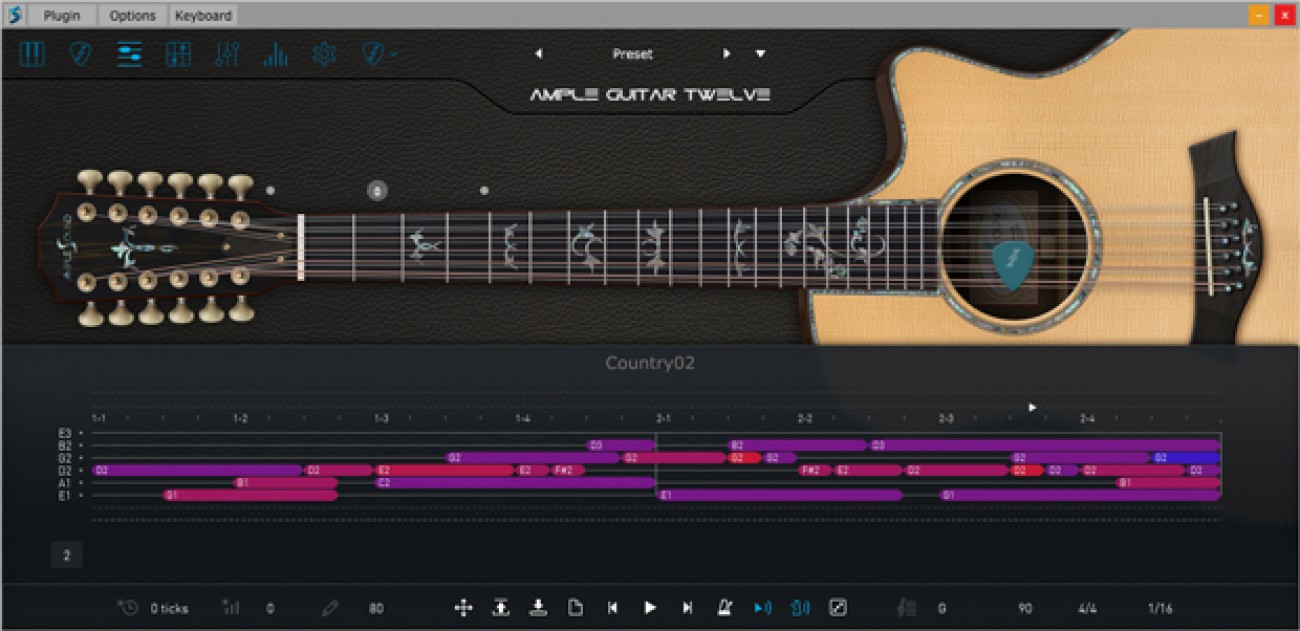Click the new file document icon
Image resolution: width=1300 pixels, height=631 pixels.
(x=575, y=607)
